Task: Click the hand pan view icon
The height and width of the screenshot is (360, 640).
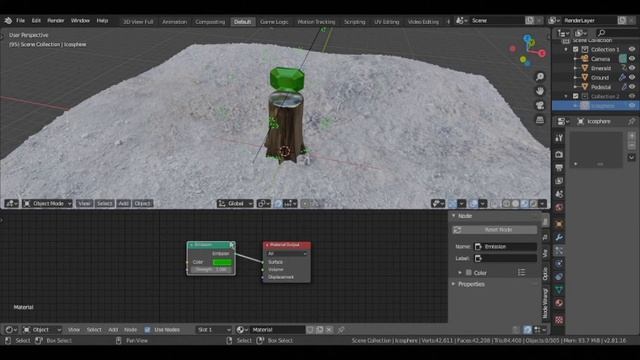Action: coord(540,91)
